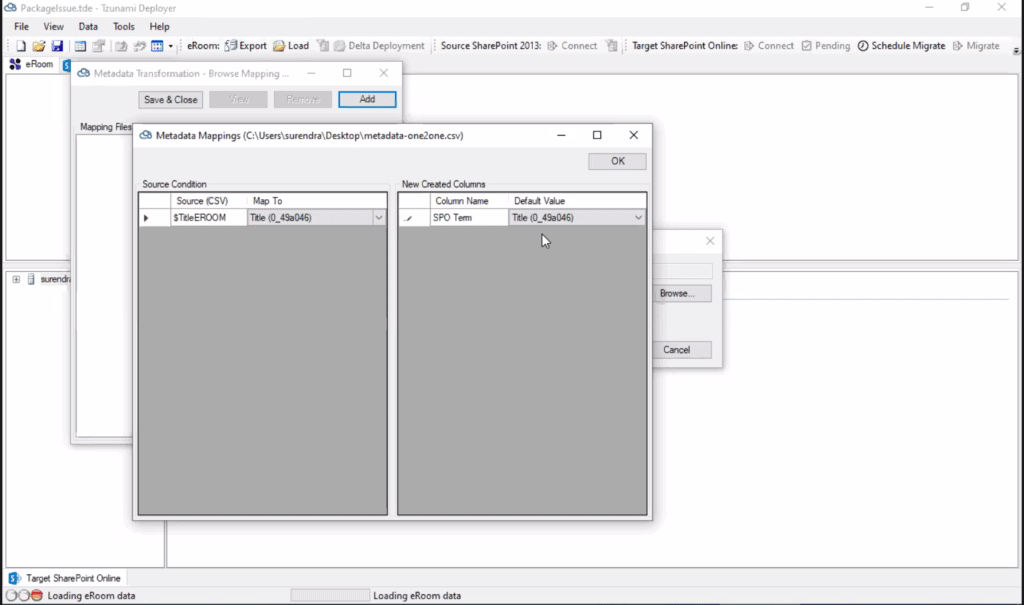Expand the surendra tree node
This screenshot has height=605, width=1024.
(x=16, y=280)
